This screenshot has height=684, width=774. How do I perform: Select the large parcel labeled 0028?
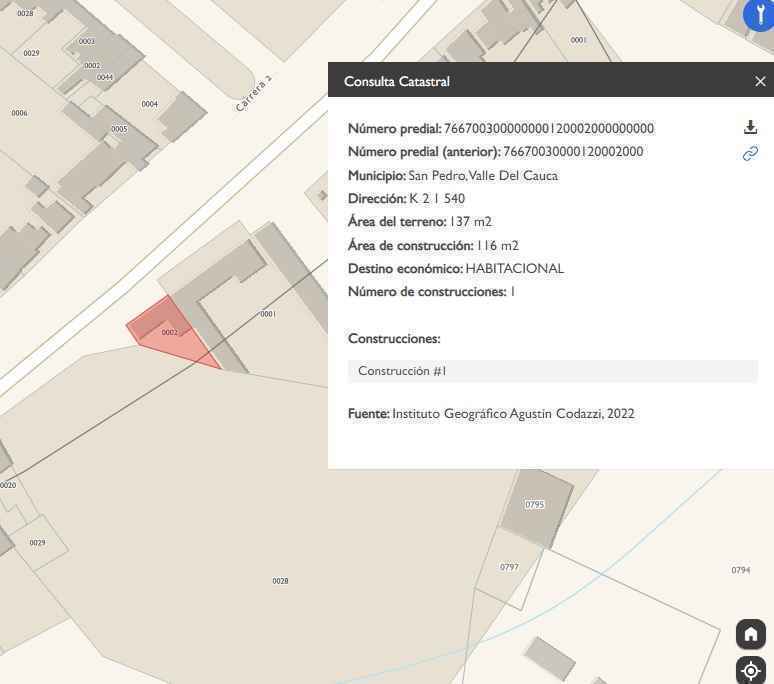pyautogui.click(x=280, y=581)
